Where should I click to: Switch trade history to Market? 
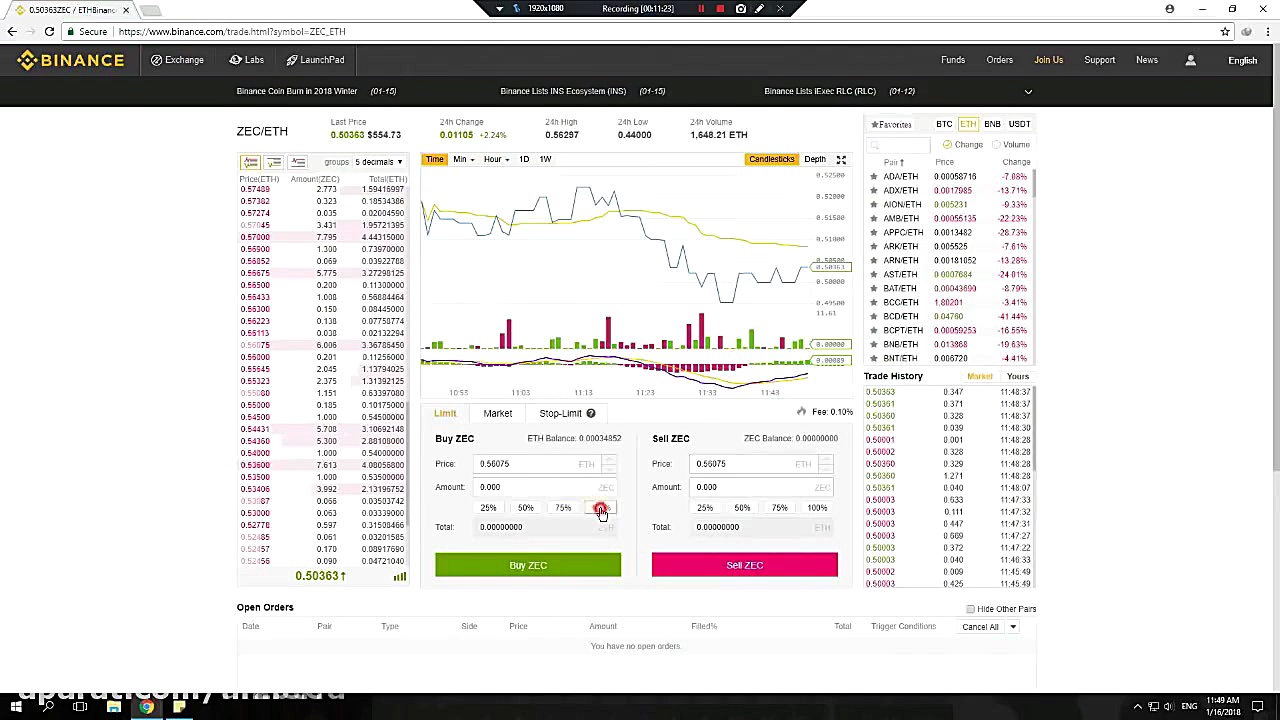point(979,376)
